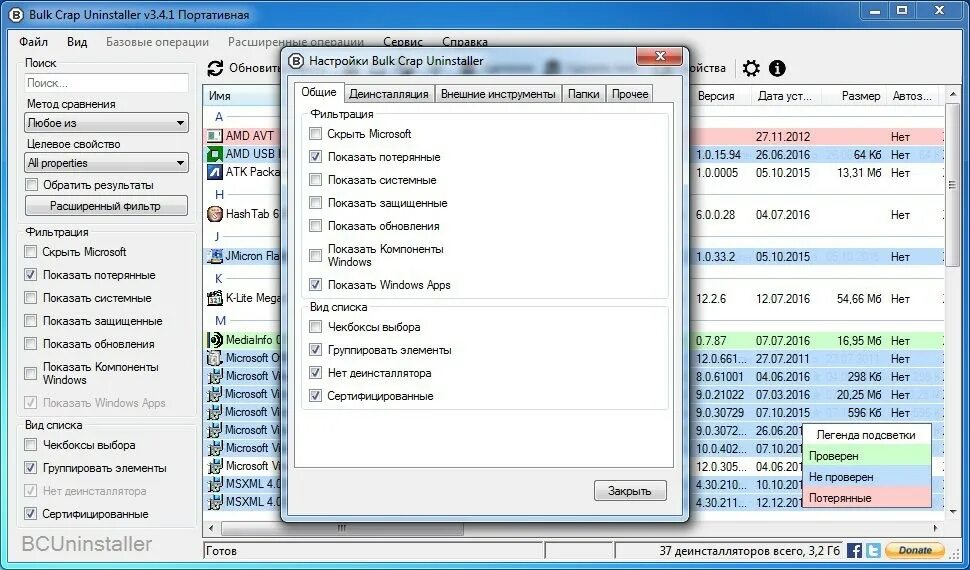Toggle 'Скрыть Microsoft' in the settings dialog

point(315,134)
